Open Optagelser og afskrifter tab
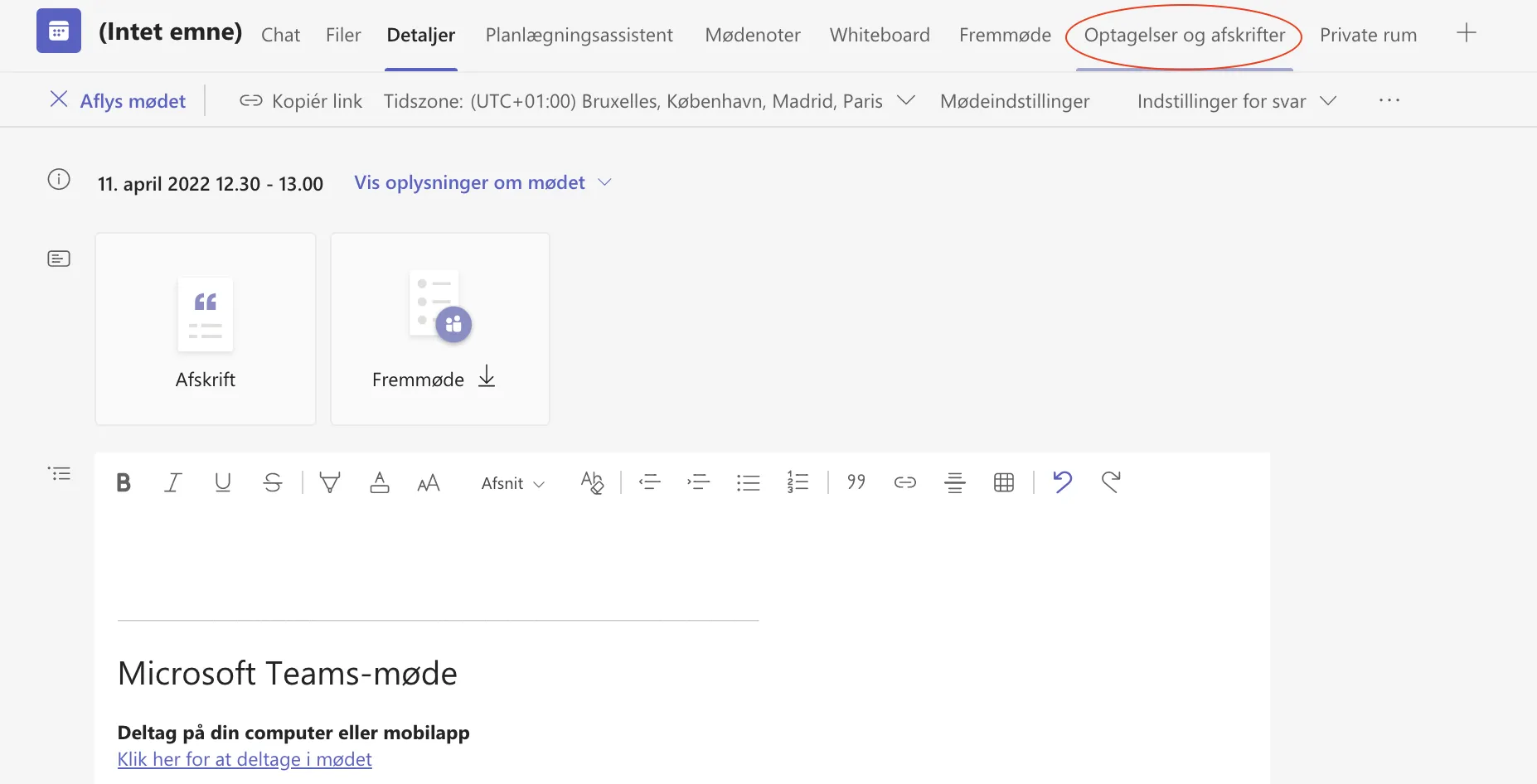1537x784 pixels. tap(1185, 35)
